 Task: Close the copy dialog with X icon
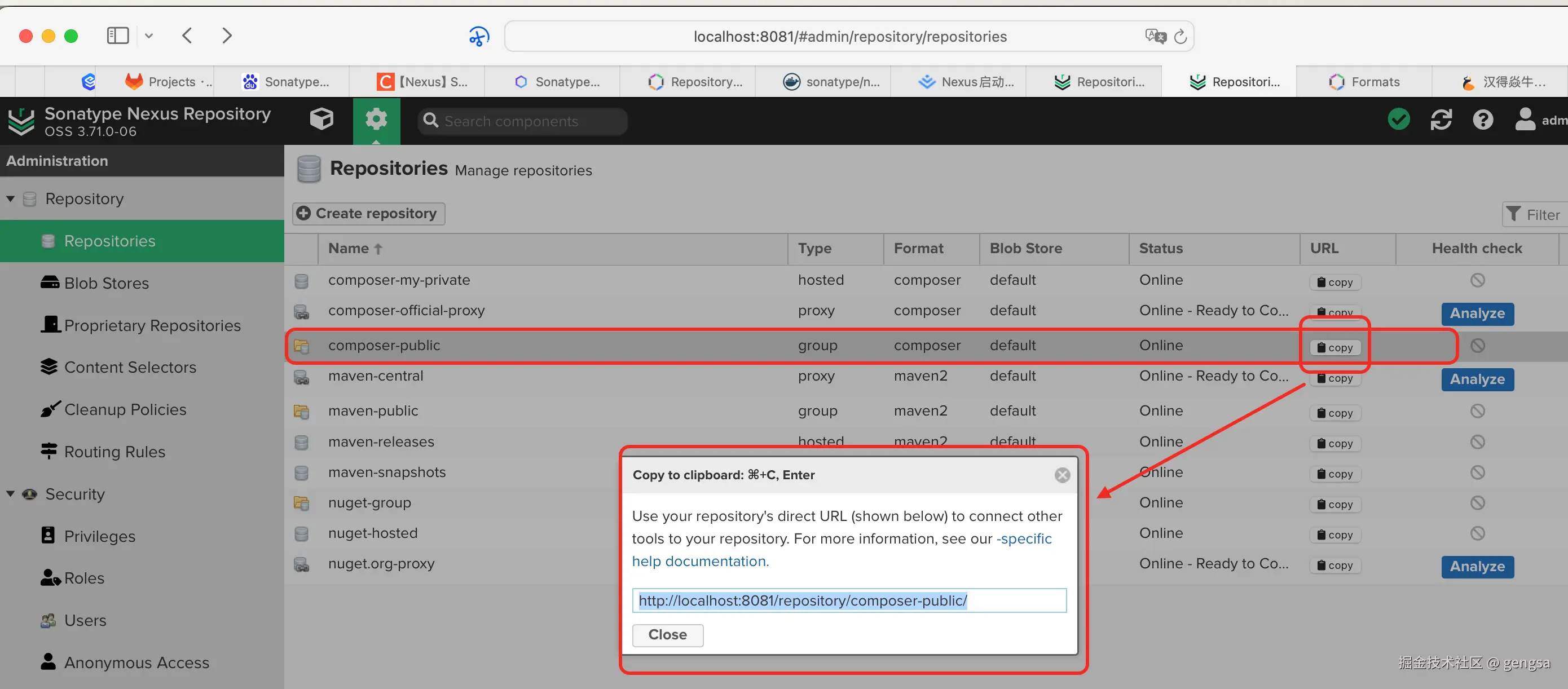click(x=1062, y=475)
